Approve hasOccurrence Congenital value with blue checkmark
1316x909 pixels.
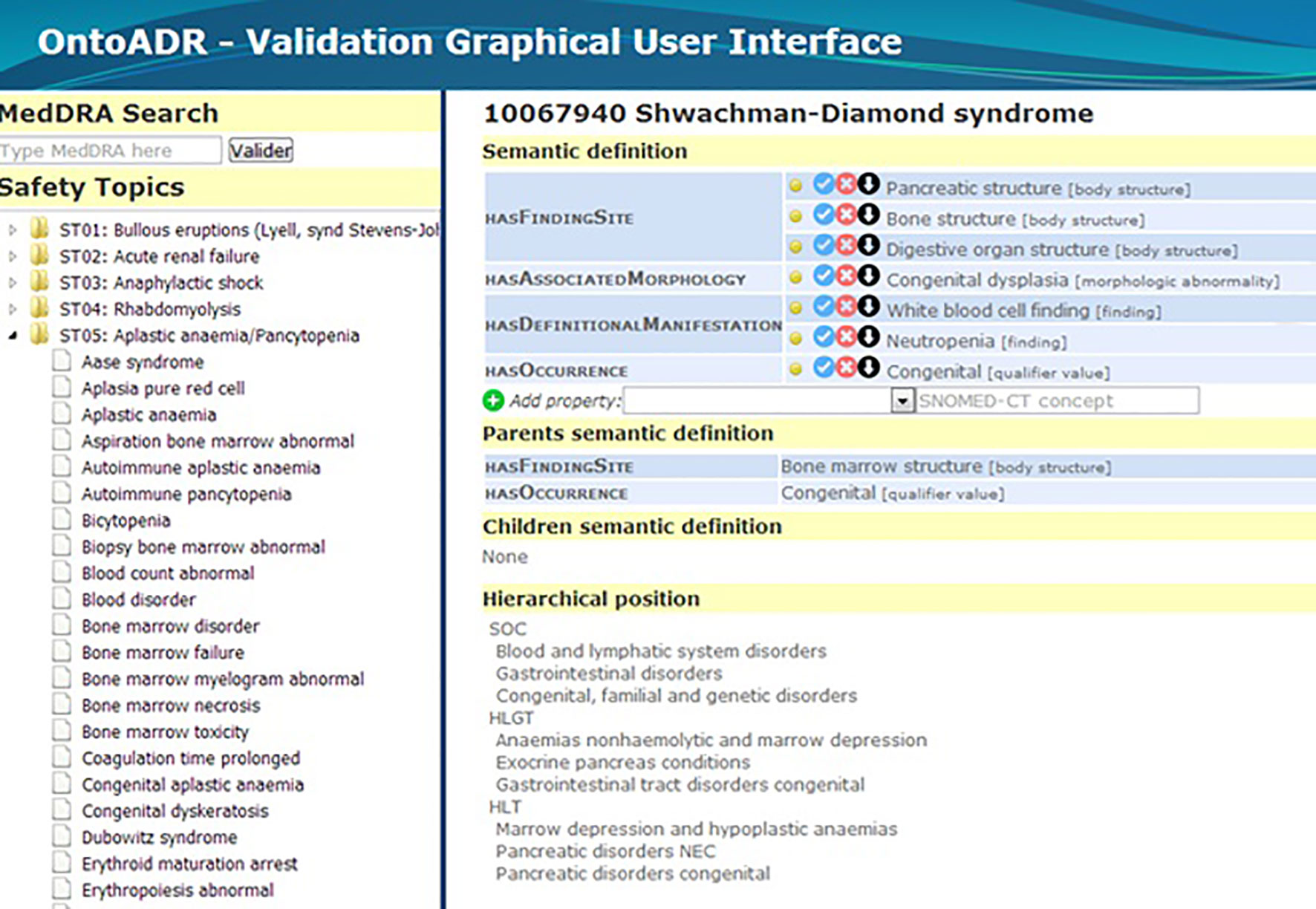click(824, 368)
